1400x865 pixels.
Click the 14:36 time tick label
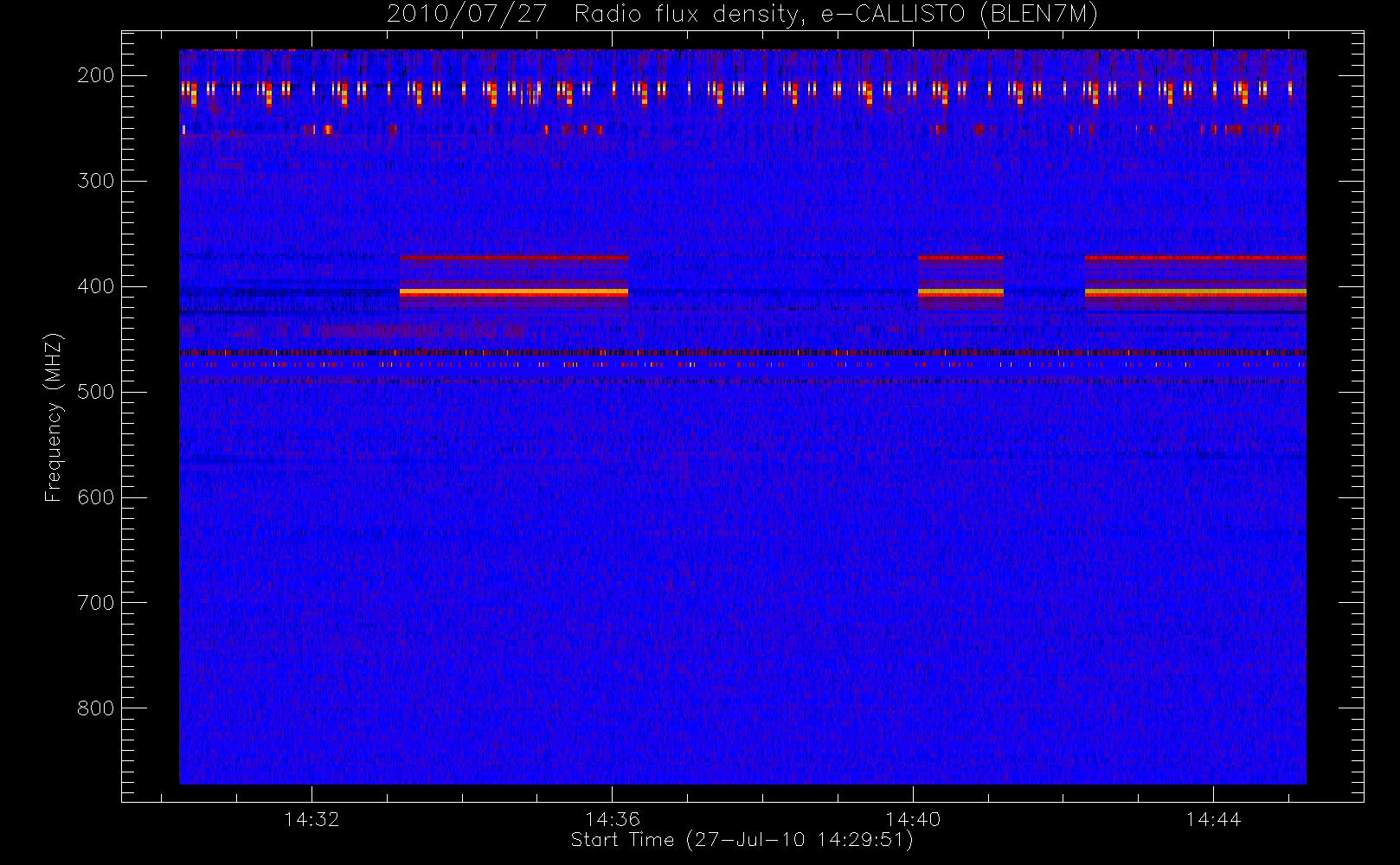click(x=613, y=819)
